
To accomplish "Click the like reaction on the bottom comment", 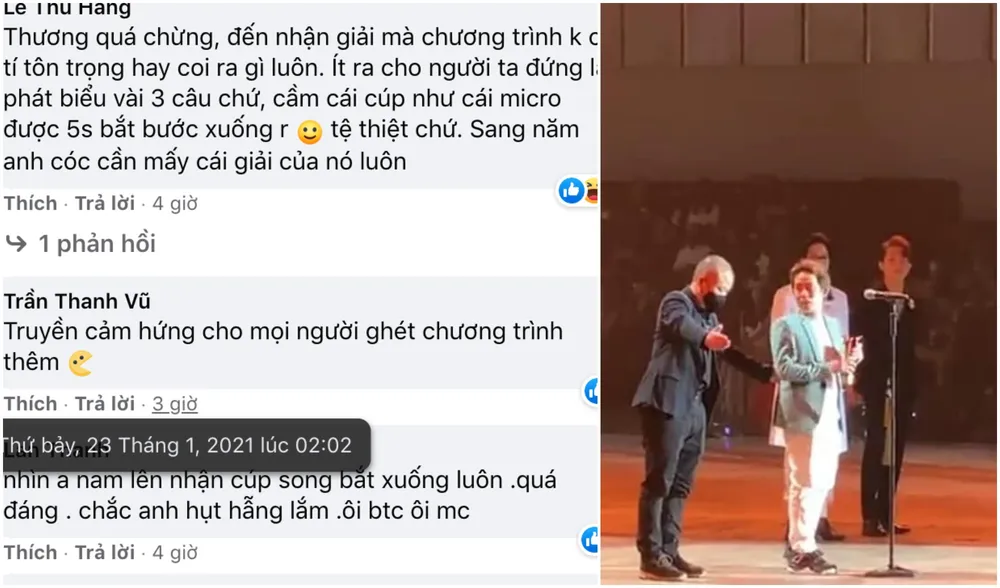I will pyautogui.click(x=591, y=540).
